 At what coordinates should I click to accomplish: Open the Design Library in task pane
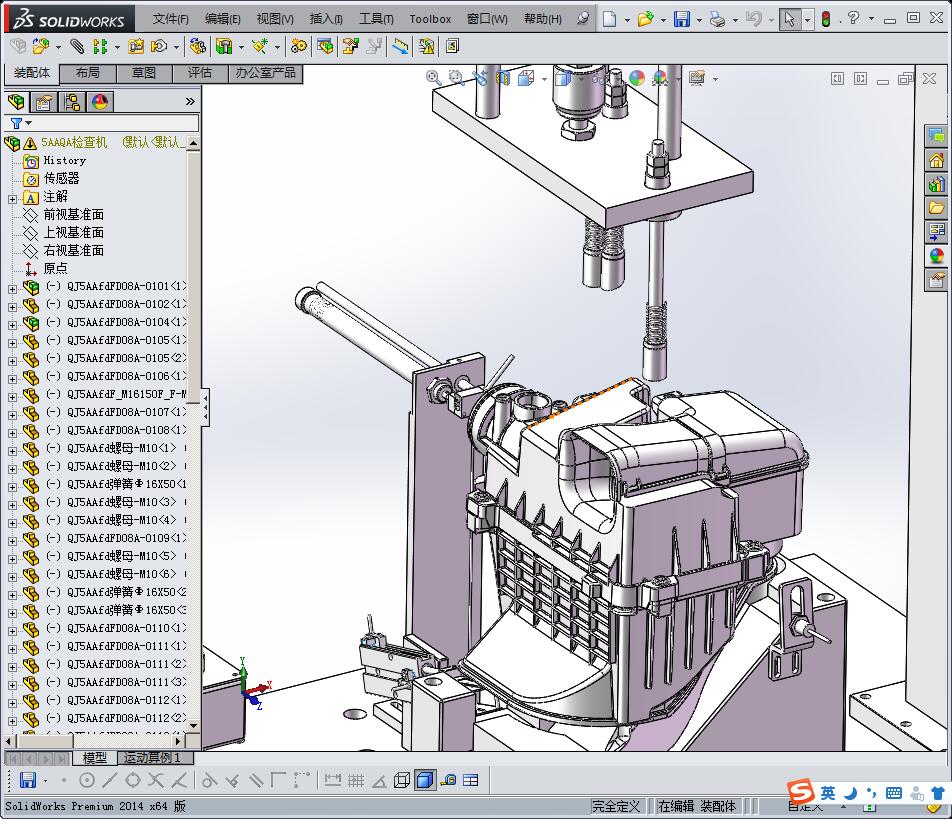point(936,184)
